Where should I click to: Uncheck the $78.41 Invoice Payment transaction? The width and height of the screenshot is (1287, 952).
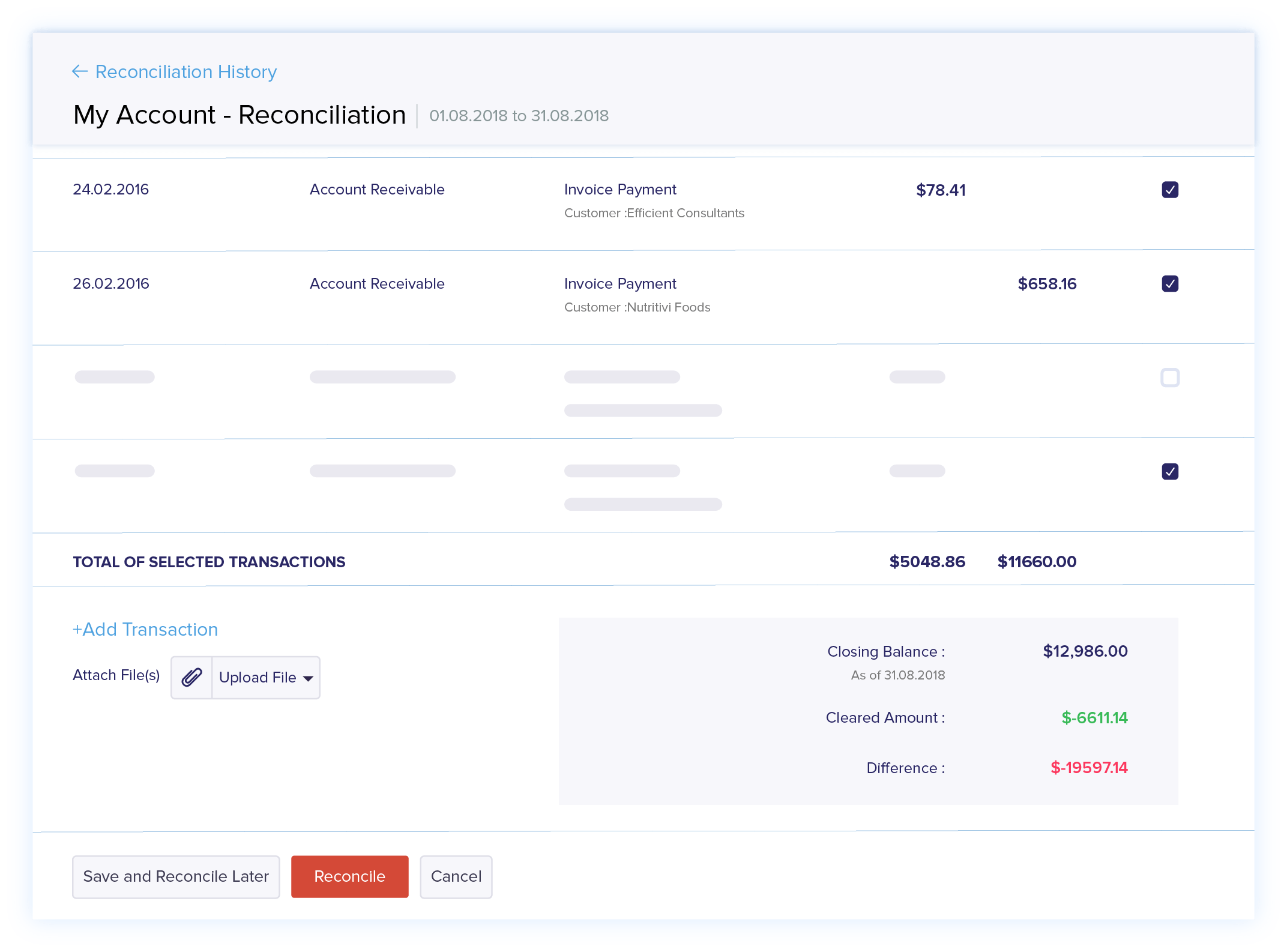click(1169, 189)
